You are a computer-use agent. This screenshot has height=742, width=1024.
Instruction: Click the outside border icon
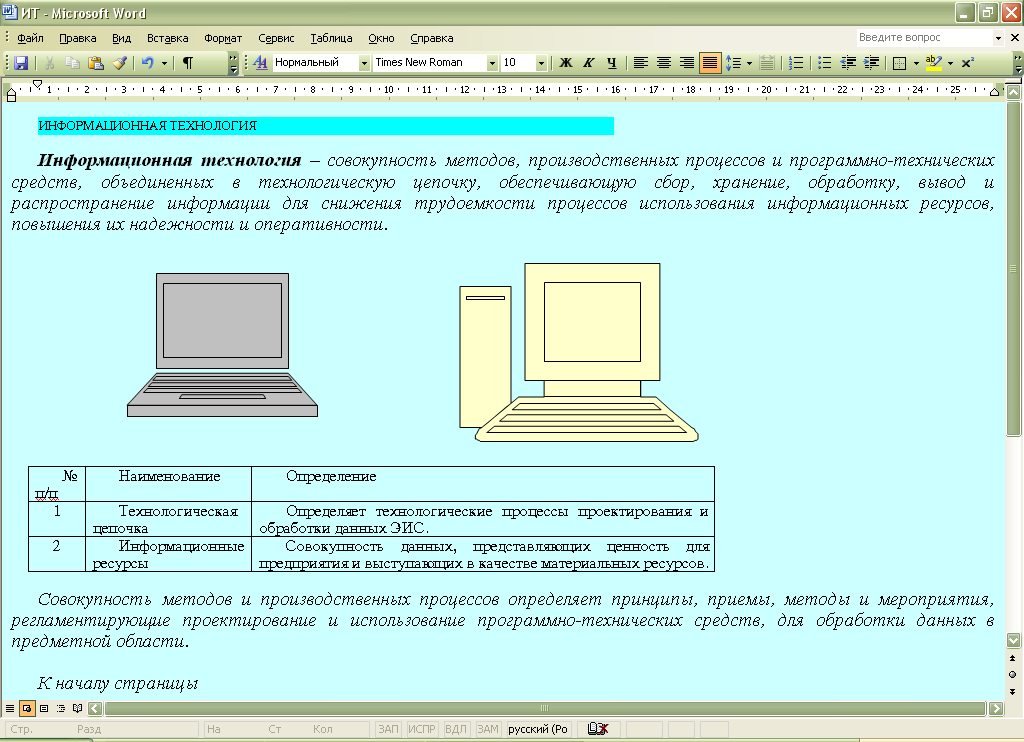point(899,63)
